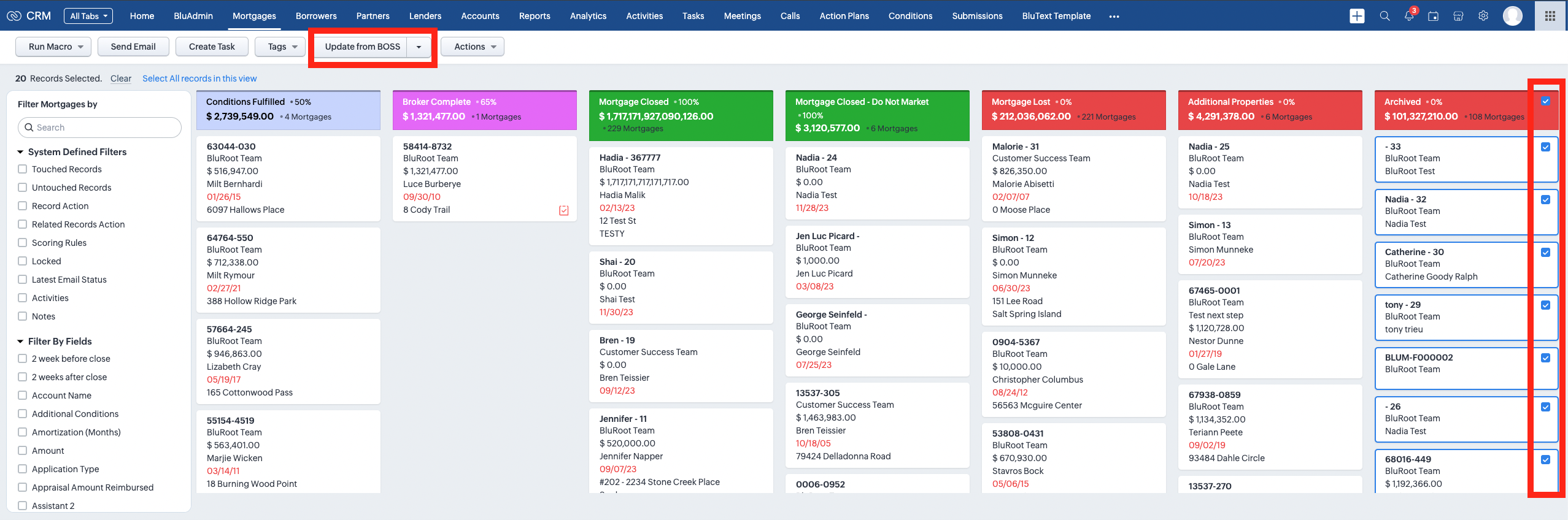
Task: Enable the Touched Records filter
Action: (23, 169)
